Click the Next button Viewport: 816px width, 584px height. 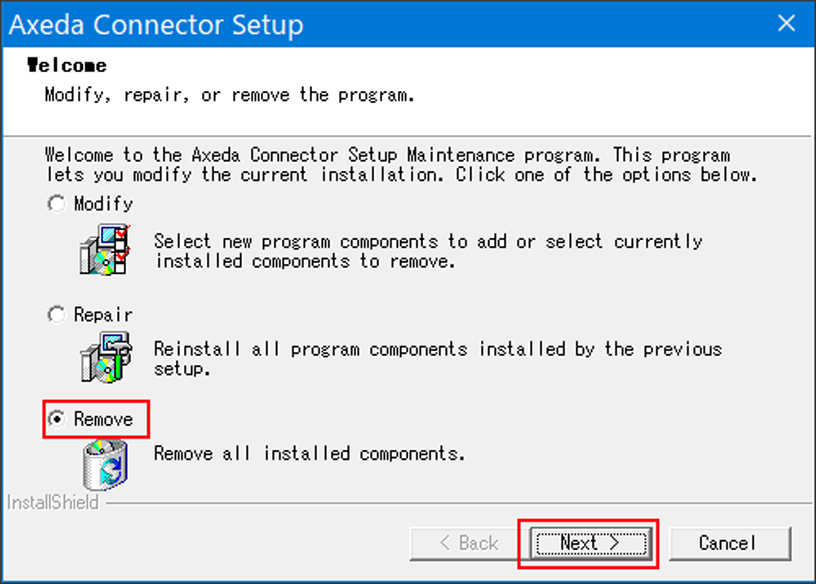click(591, 543)
